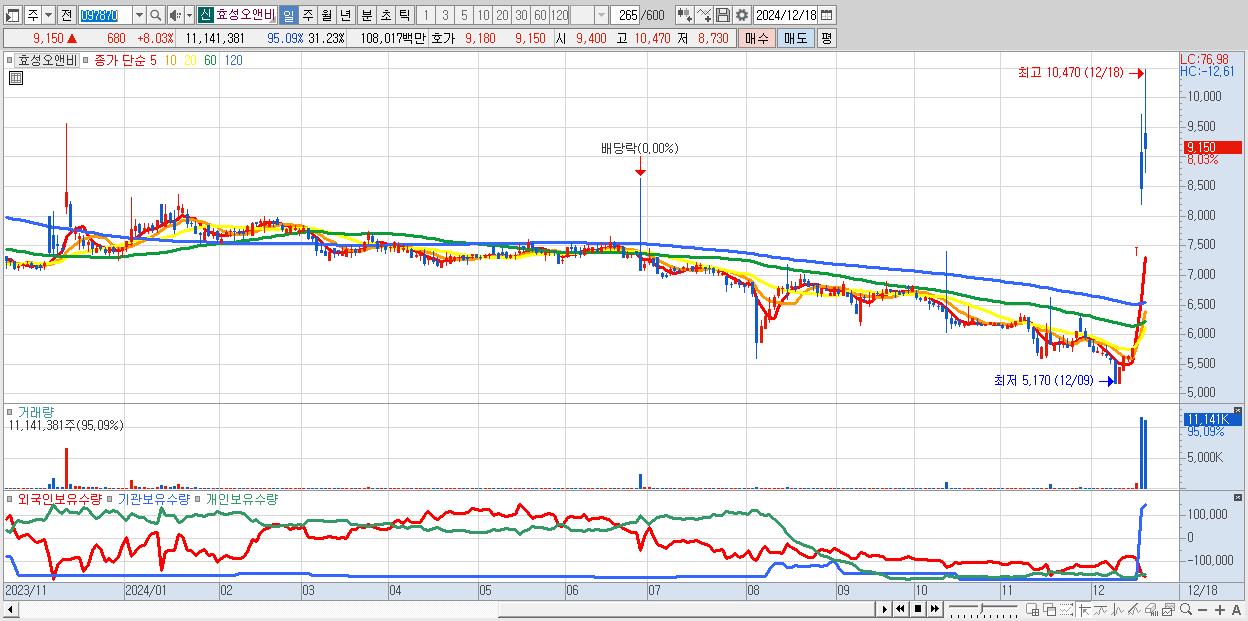Image resolution: width=1248 pixels, height=621 pixels.
Task: Click the 종가 단순 moving average legend
Action: point(119,60)
